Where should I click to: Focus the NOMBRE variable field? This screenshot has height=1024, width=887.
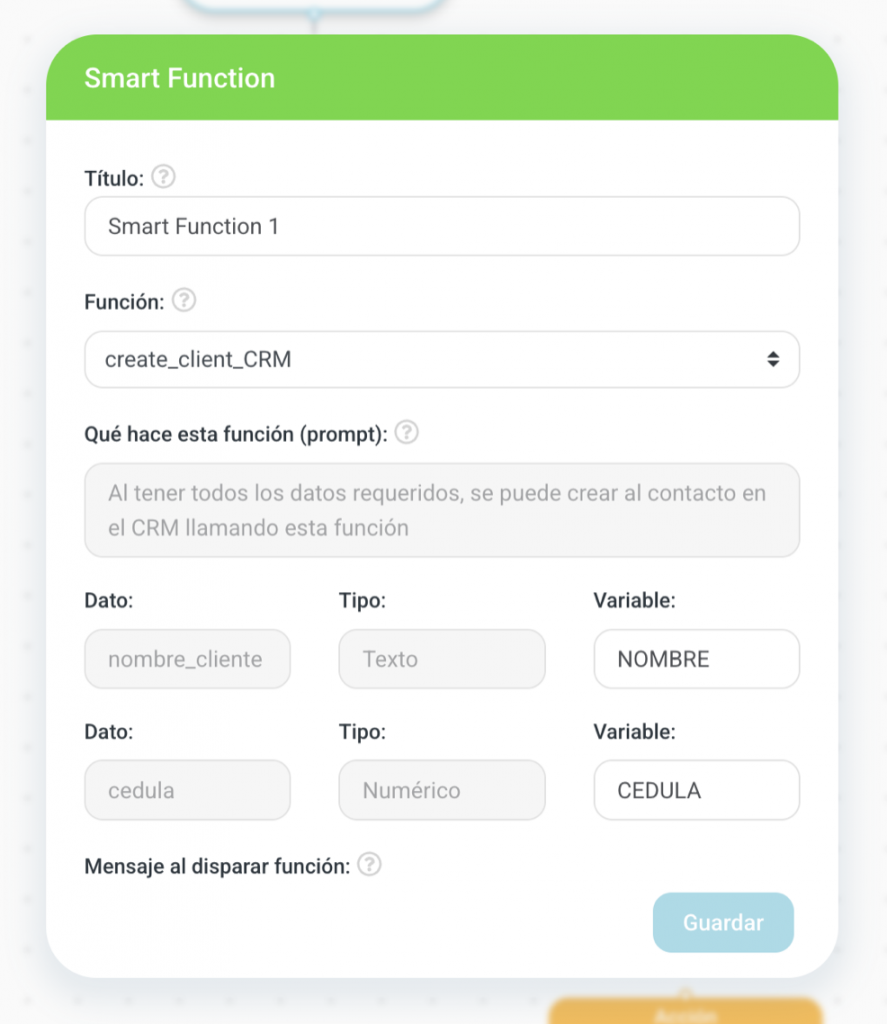[696, 659]
